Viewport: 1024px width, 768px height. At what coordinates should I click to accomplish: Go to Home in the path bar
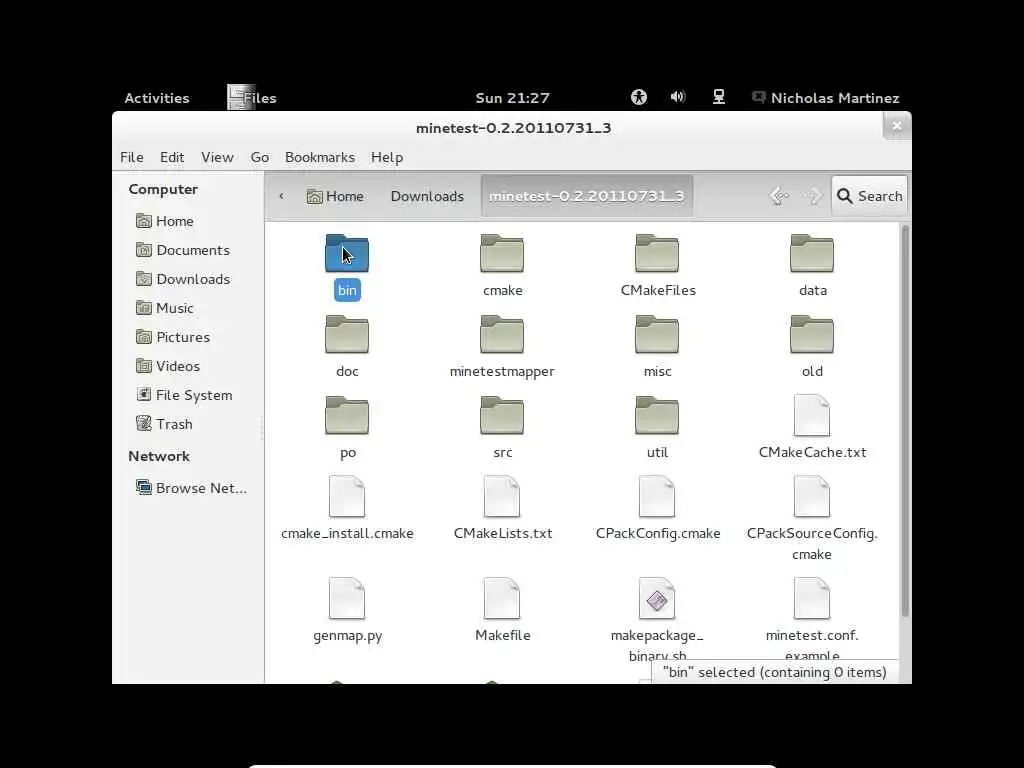(x=335, y=196)
